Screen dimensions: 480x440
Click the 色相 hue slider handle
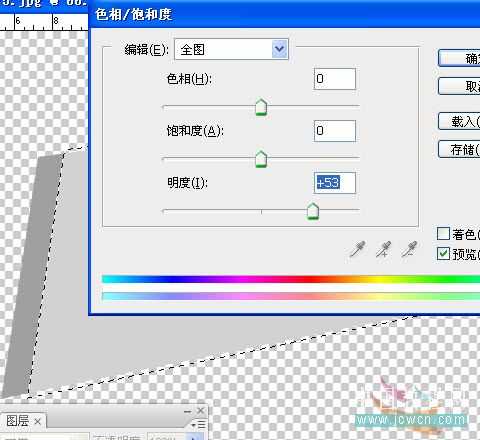coord(261,107)
